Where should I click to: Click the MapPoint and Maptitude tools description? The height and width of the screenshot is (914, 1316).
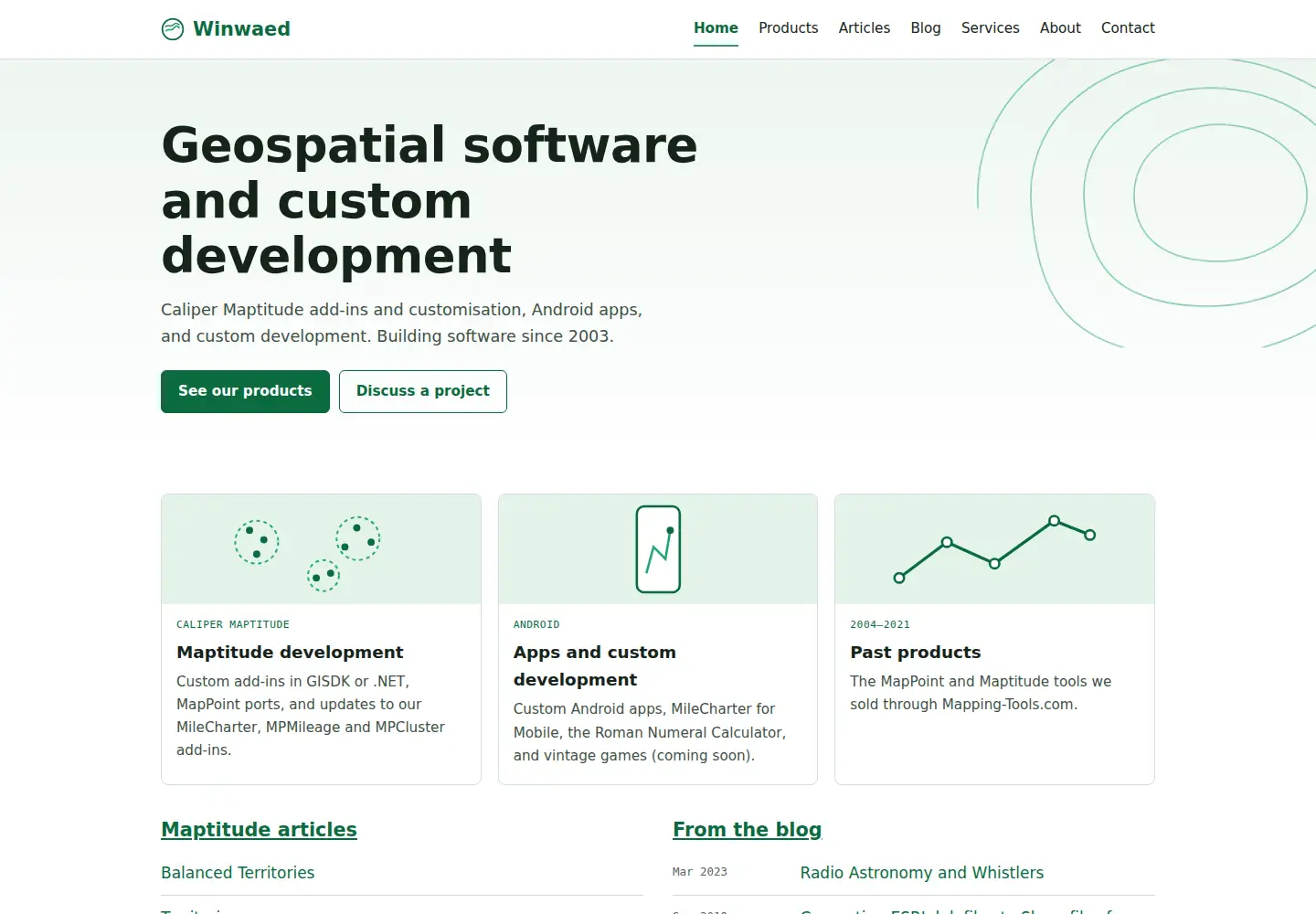click(981, 693)
